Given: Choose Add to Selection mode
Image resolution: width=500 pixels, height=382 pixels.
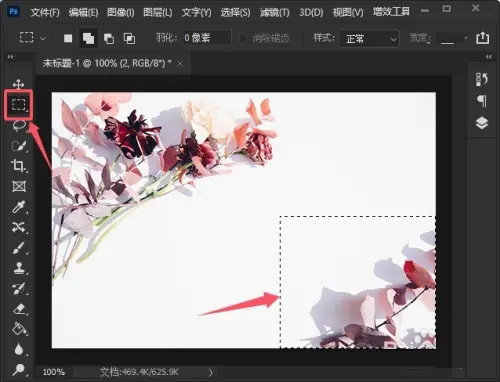Looking at the screenshot, I should tap(88, 38).
